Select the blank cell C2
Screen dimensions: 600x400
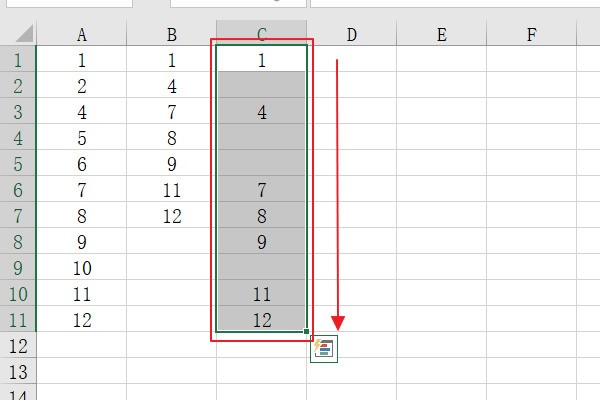pyautogui.click(x=261, y=86)
